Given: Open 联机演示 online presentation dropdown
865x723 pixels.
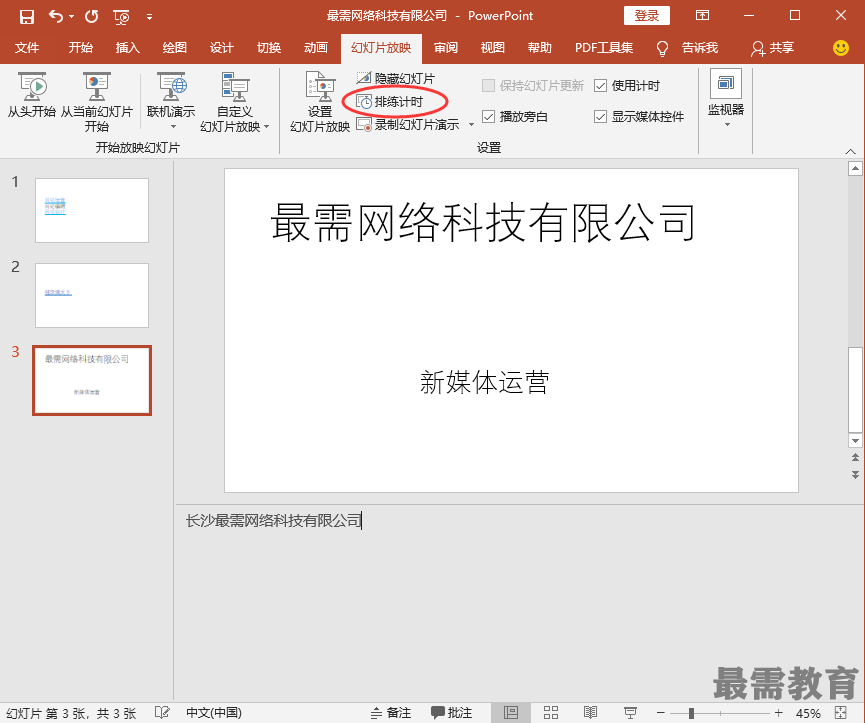Looking at the screenshot, I should click(171, 101).
